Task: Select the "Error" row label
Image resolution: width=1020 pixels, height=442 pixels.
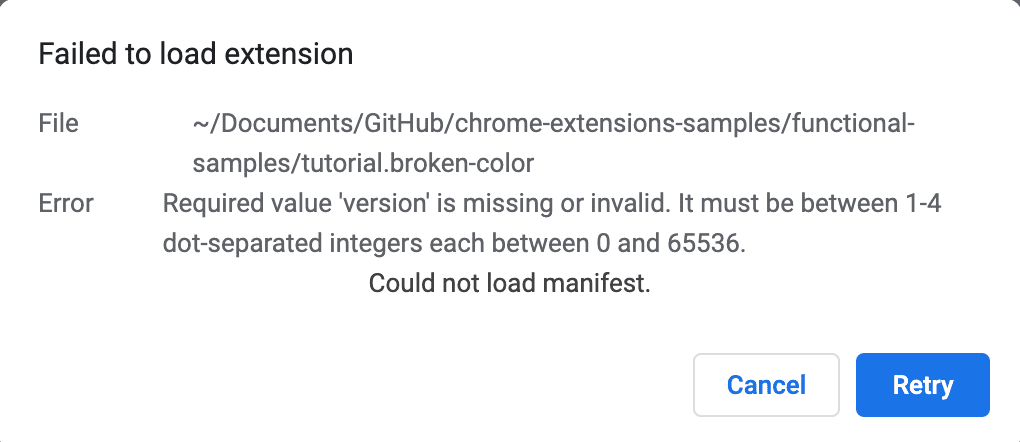Action: tap(66, 204)
